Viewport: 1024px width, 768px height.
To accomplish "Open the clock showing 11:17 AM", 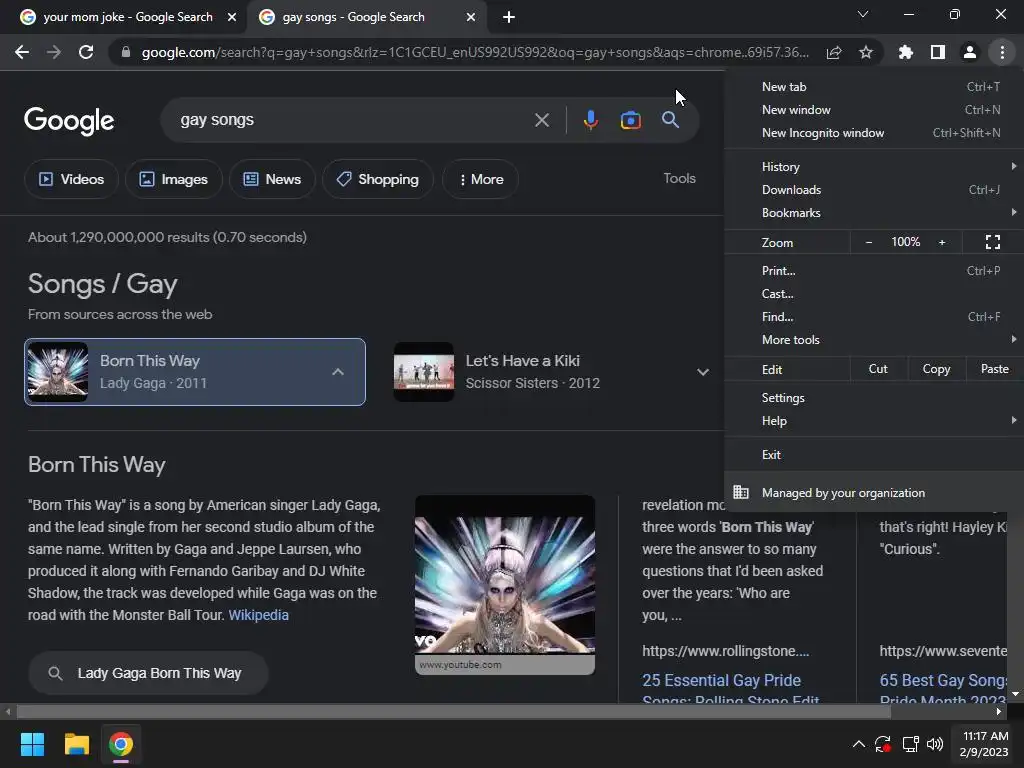I will (984, 744).
